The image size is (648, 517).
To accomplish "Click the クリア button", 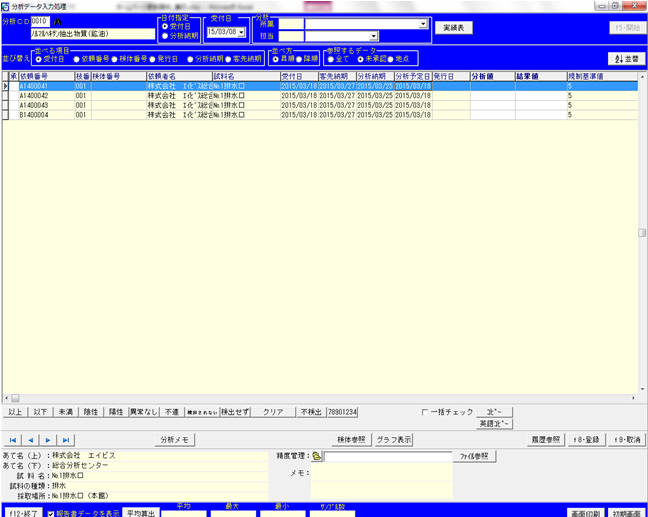I will [273, 412].
